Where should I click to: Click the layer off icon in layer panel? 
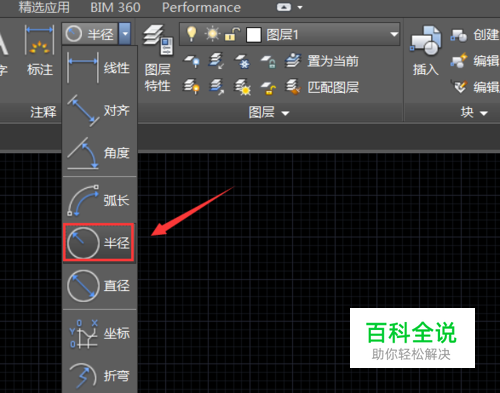point(192,61)
